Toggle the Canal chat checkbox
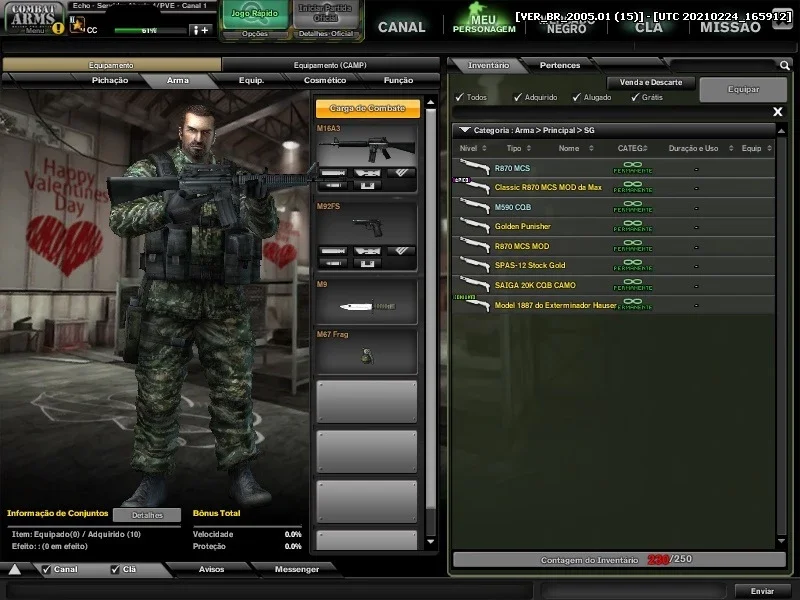800x600 pixels. pyautogui.click(x=46, y=569)
